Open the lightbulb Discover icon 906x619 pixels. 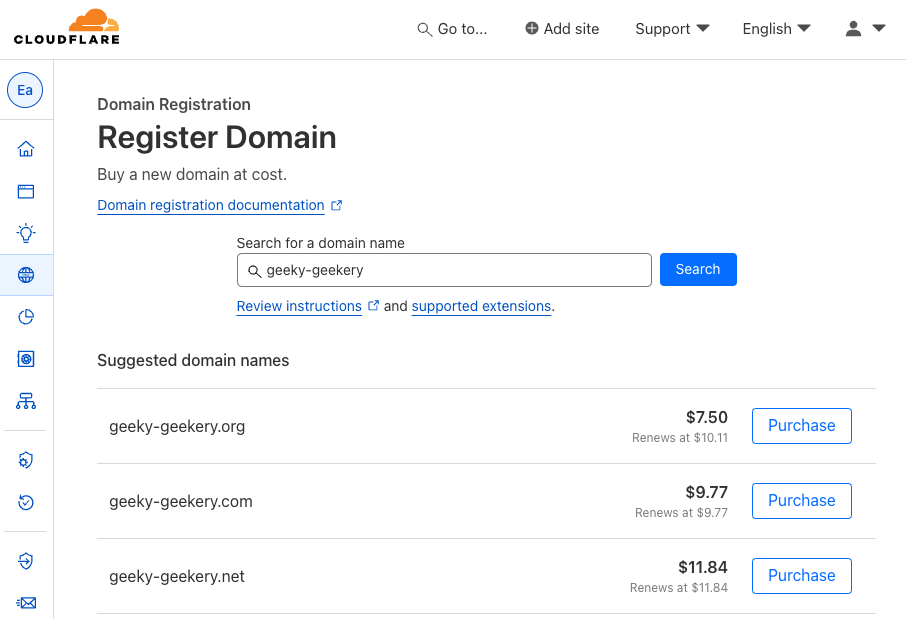point(26,233)
